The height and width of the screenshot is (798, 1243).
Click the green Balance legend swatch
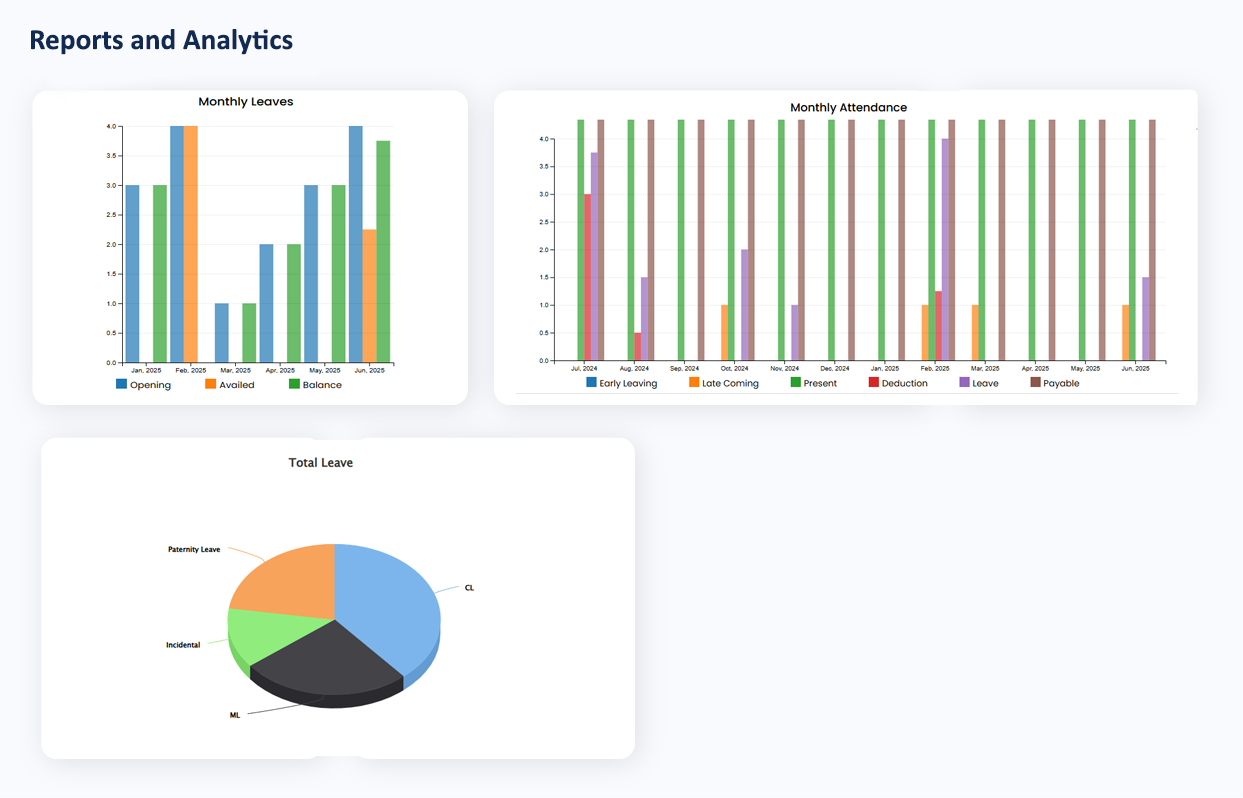click(295, 385)
